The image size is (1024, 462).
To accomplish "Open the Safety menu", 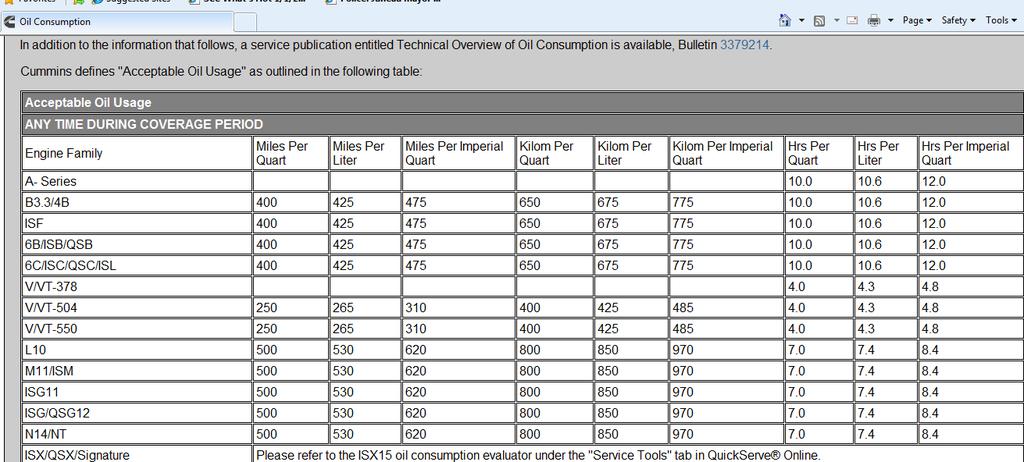I will point(958,20).
